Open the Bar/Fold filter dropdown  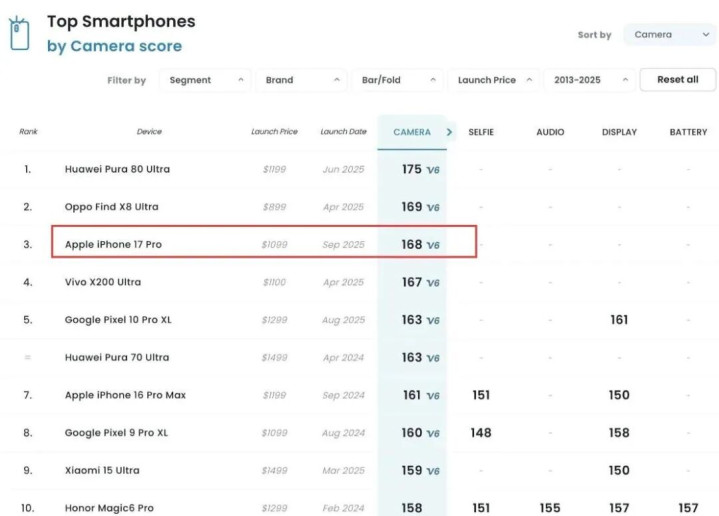click(x=398, y=80)
